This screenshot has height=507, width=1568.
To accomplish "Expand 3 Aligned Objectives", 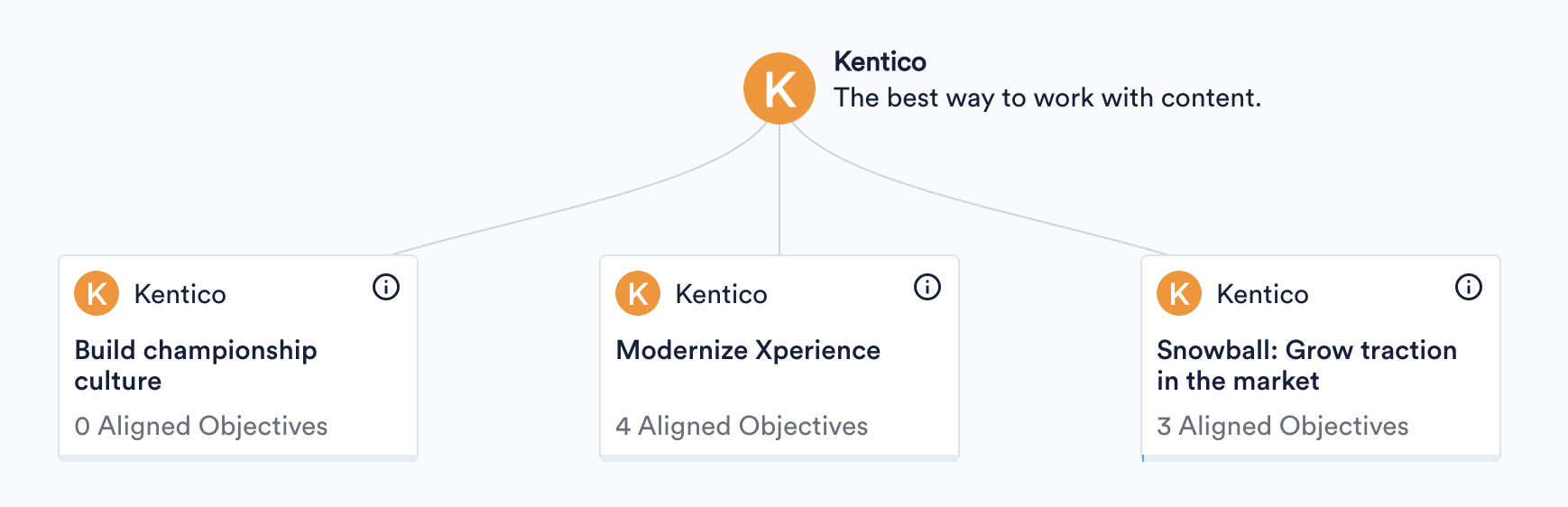I will [x=1282, y=426].
